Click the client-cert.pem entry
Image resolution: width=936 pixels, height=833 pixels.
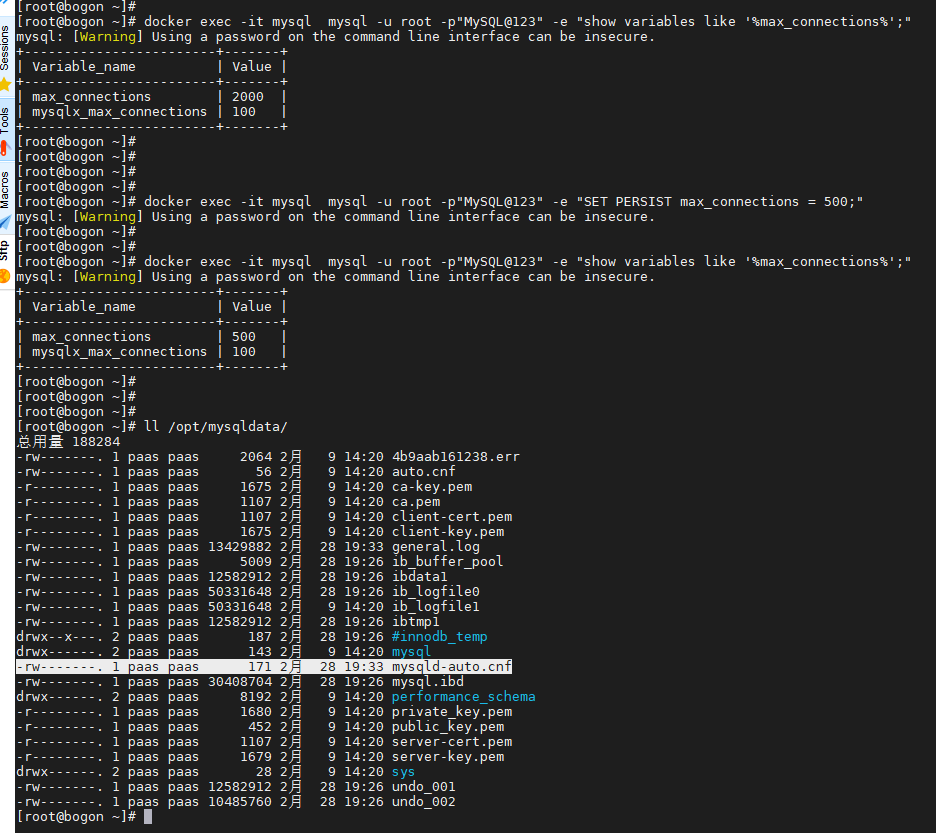tap(452, 517)
